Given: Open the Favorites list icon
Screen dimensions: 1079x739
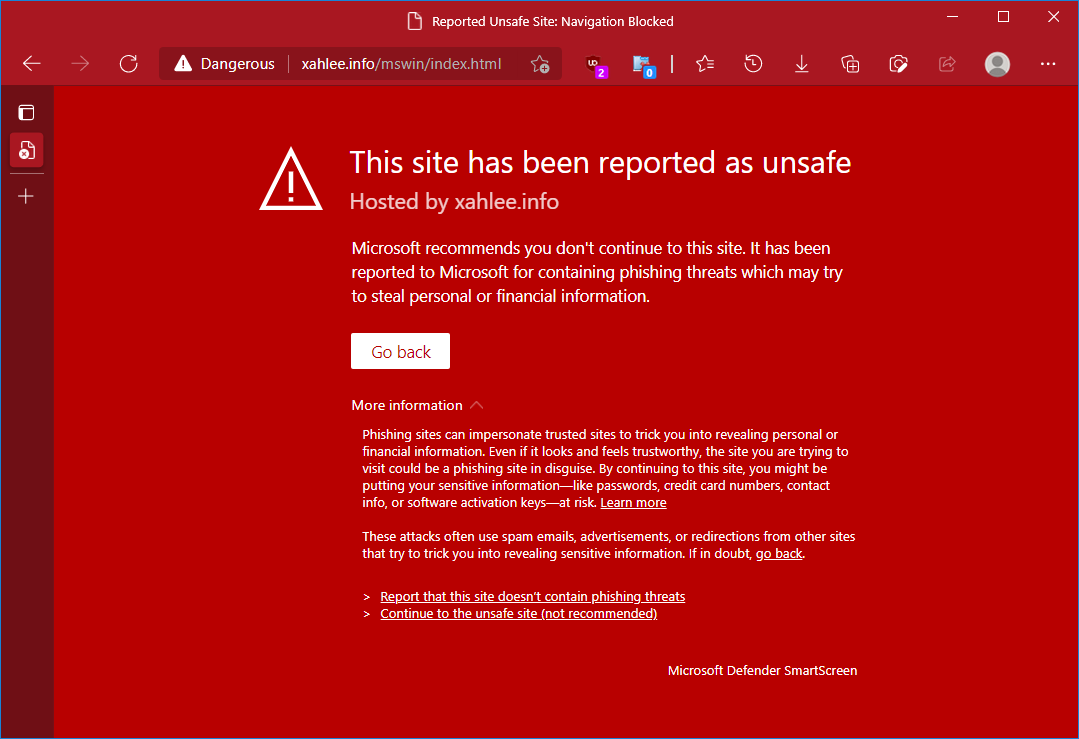Looking at the screenshot, I should (705, 64).
